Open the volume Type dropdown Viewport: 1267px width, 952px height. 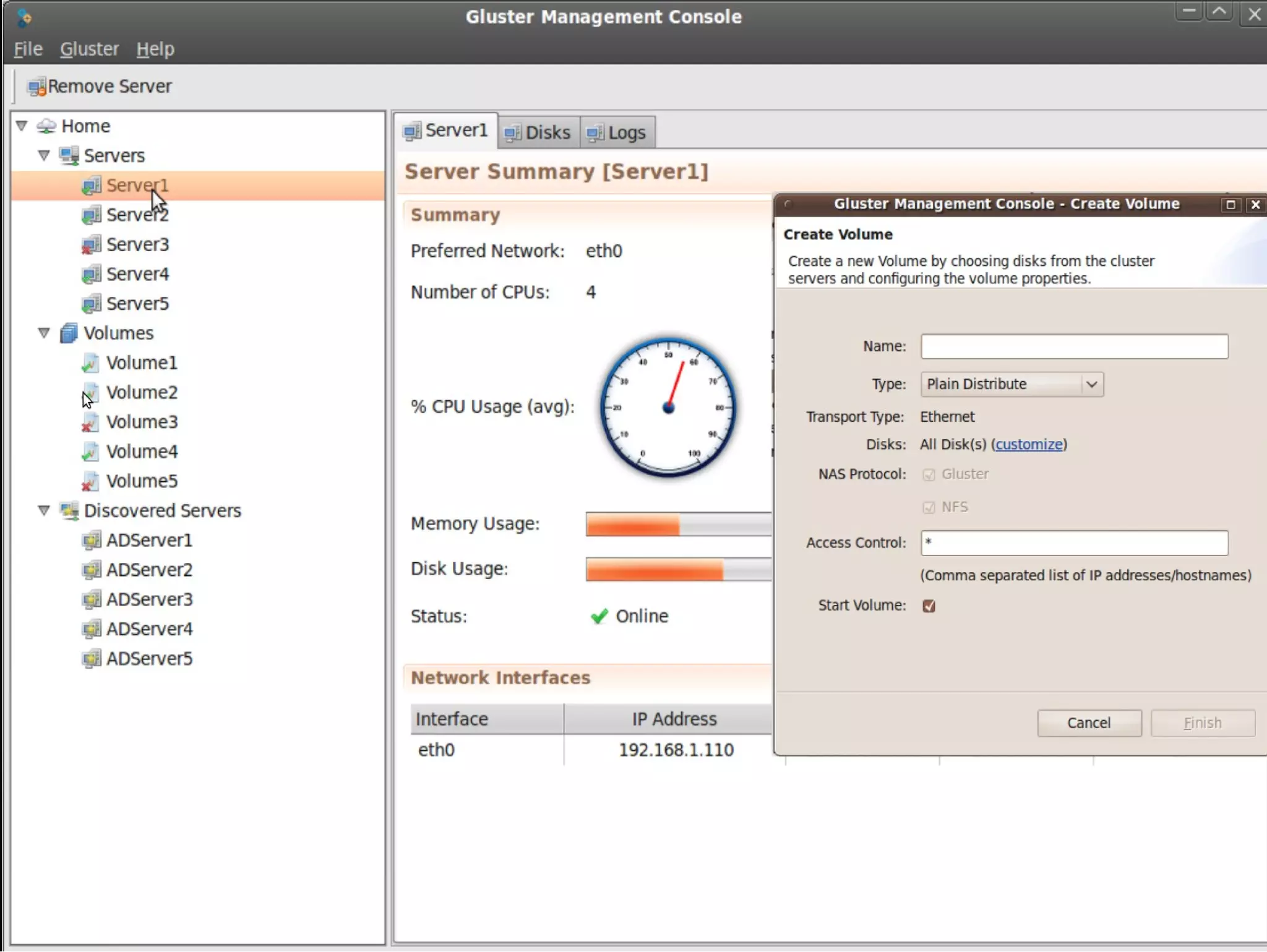pos(1011,384)
